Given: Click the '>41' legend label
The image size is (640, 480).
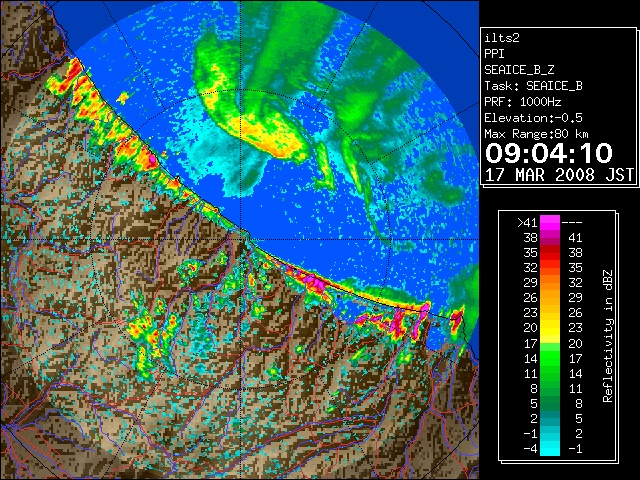Looking at the screenshot, I should tap(527, 223).
